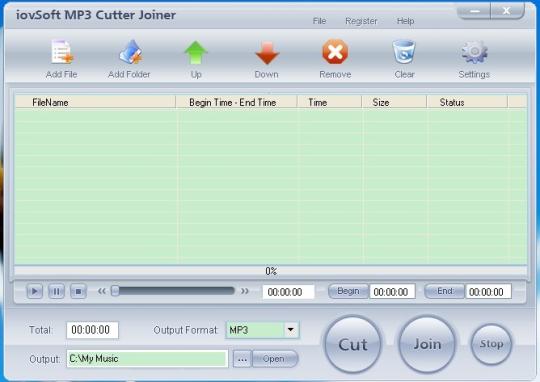Open Settings gear icon
Image resolution: width=540 pixels, height=382 pixels.
click(474, 52)
